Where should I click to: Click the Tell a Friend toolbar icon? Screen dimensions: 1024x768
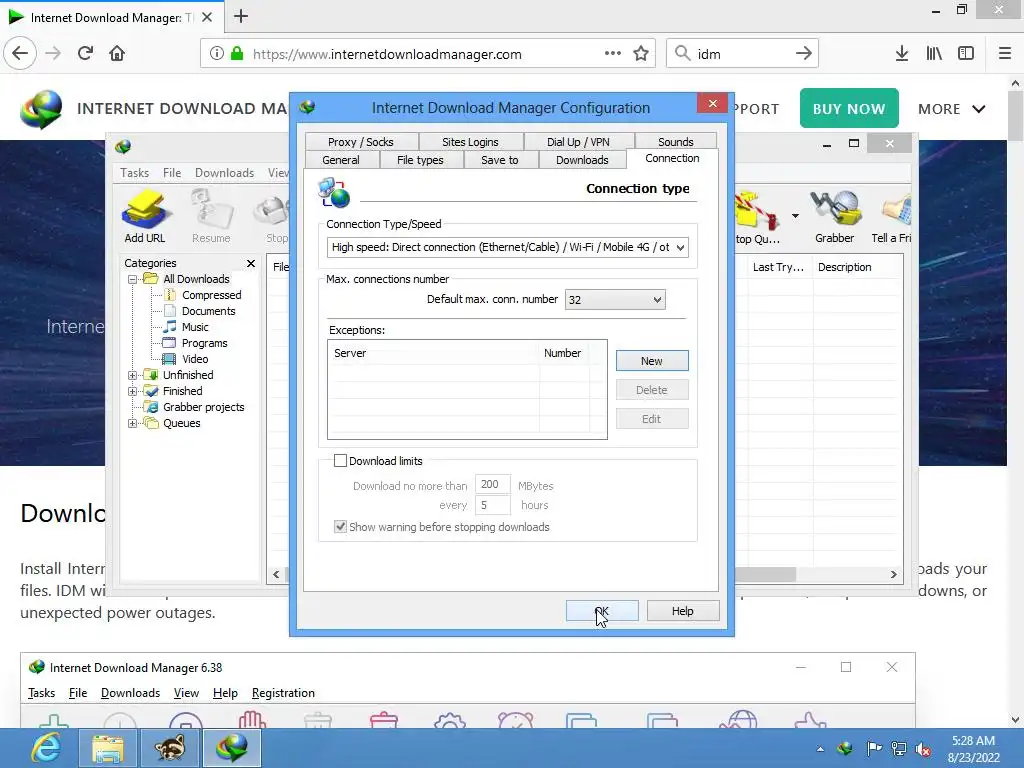point(891,216)
